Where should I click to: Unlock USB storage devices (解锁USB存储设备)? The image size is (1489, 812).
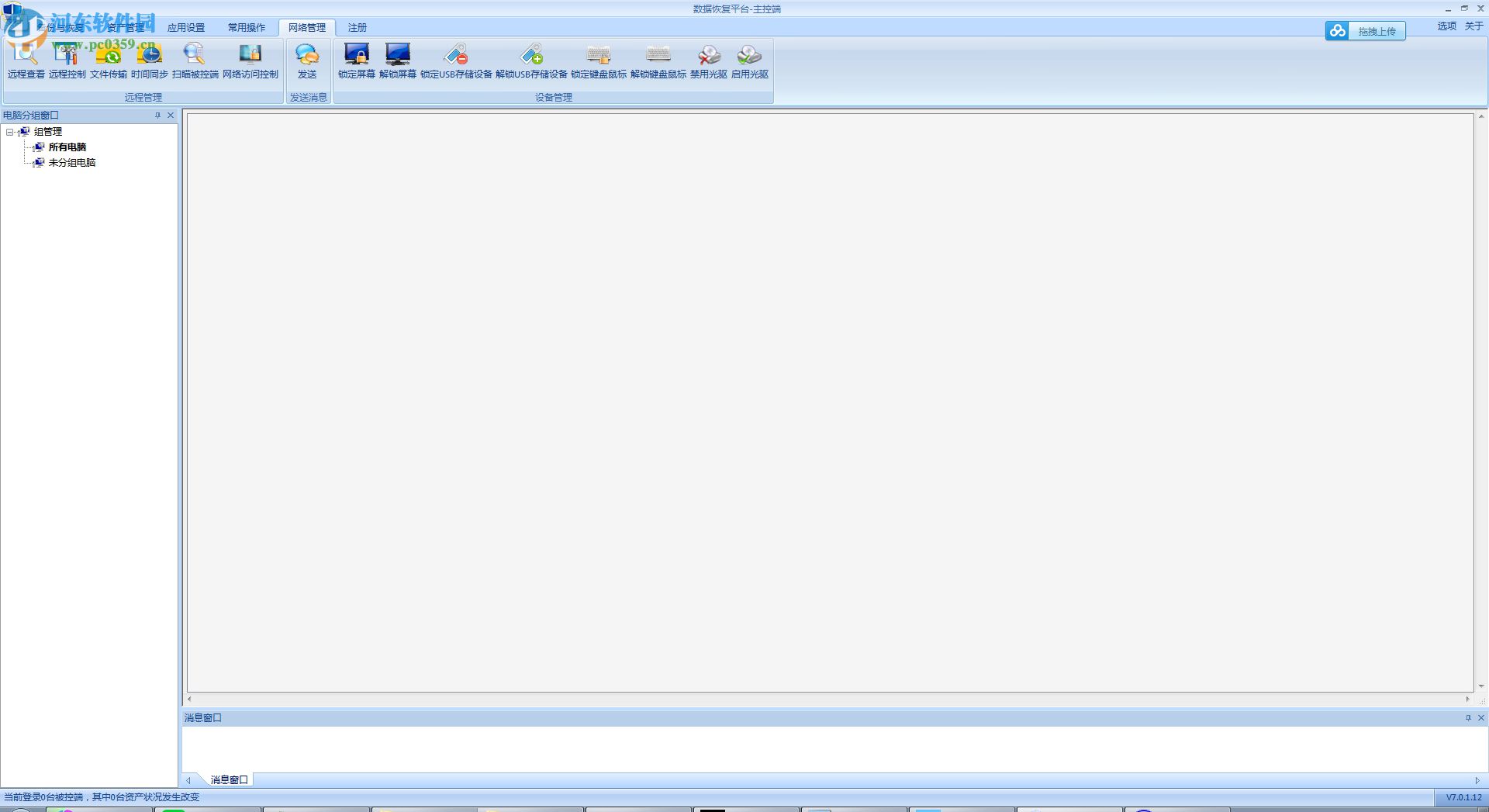tap(531, 61)
